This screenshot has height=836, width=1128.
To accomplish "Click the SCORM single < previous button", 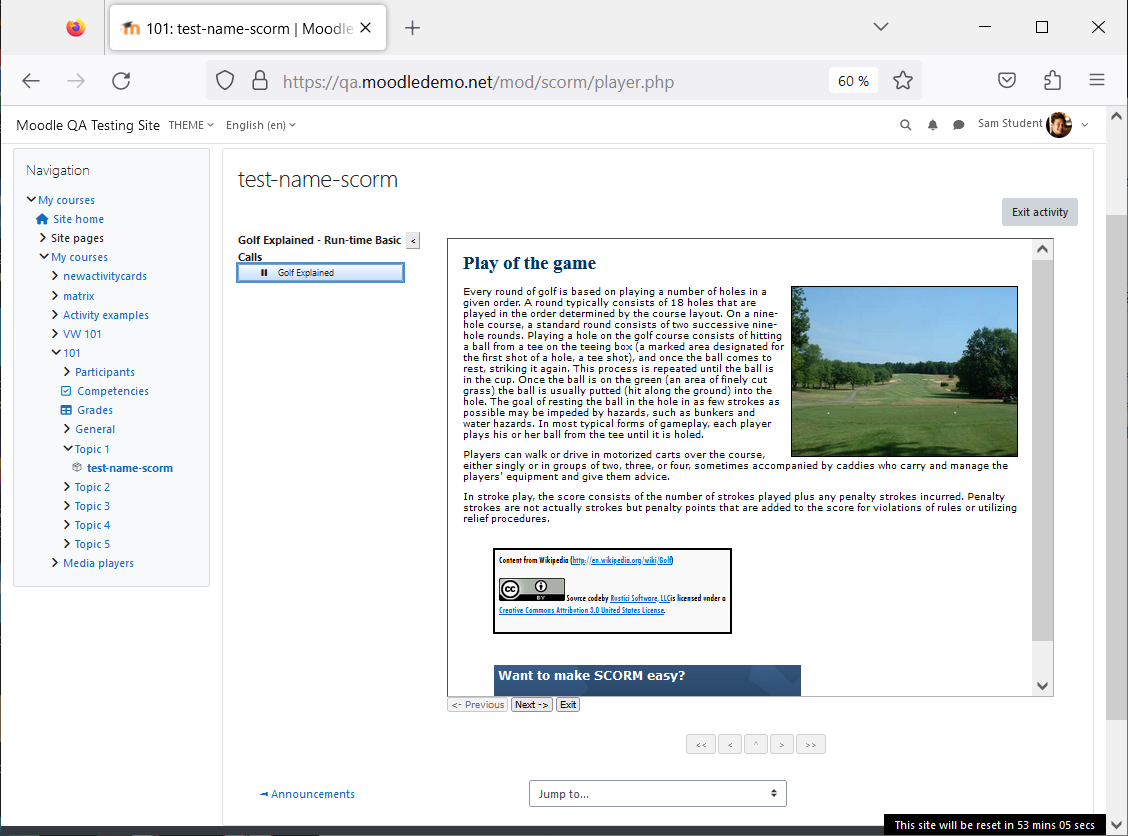I will [x=729, y=745].
